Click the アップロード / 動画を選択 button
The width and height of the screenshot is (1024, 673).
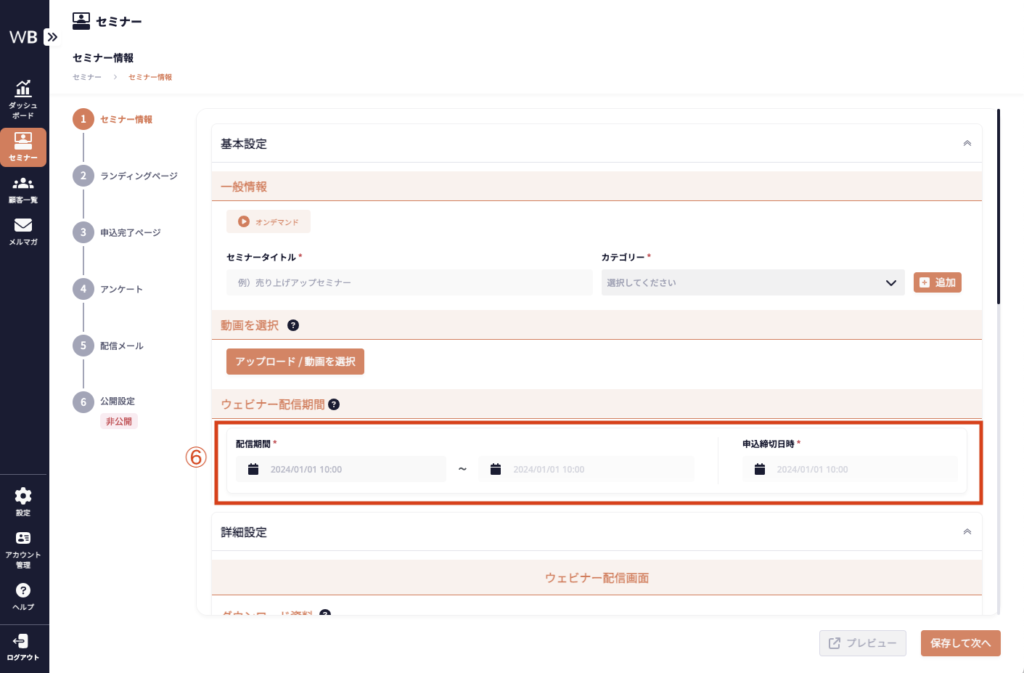tap(295, 361)
